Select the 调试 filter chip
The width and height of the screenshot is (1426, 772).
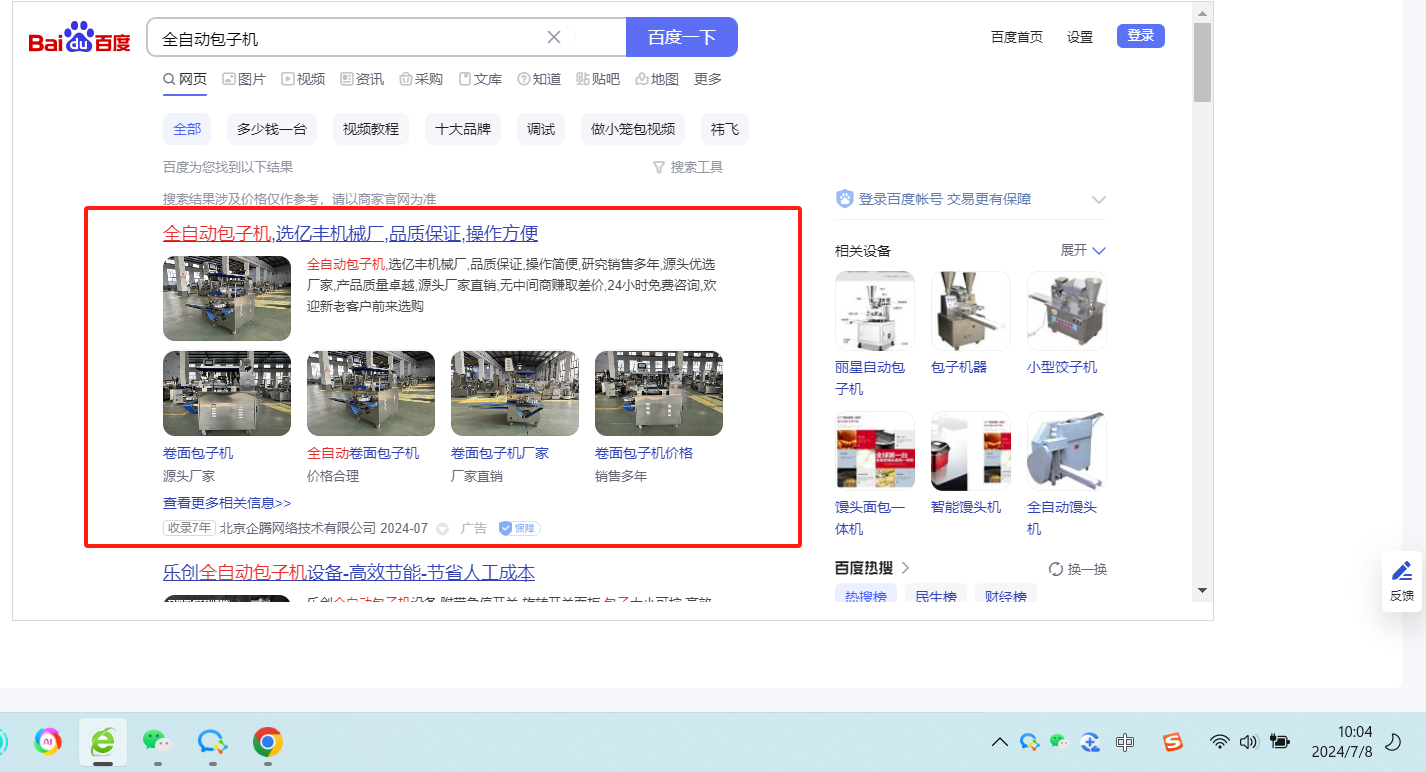[x=541, y=129]
